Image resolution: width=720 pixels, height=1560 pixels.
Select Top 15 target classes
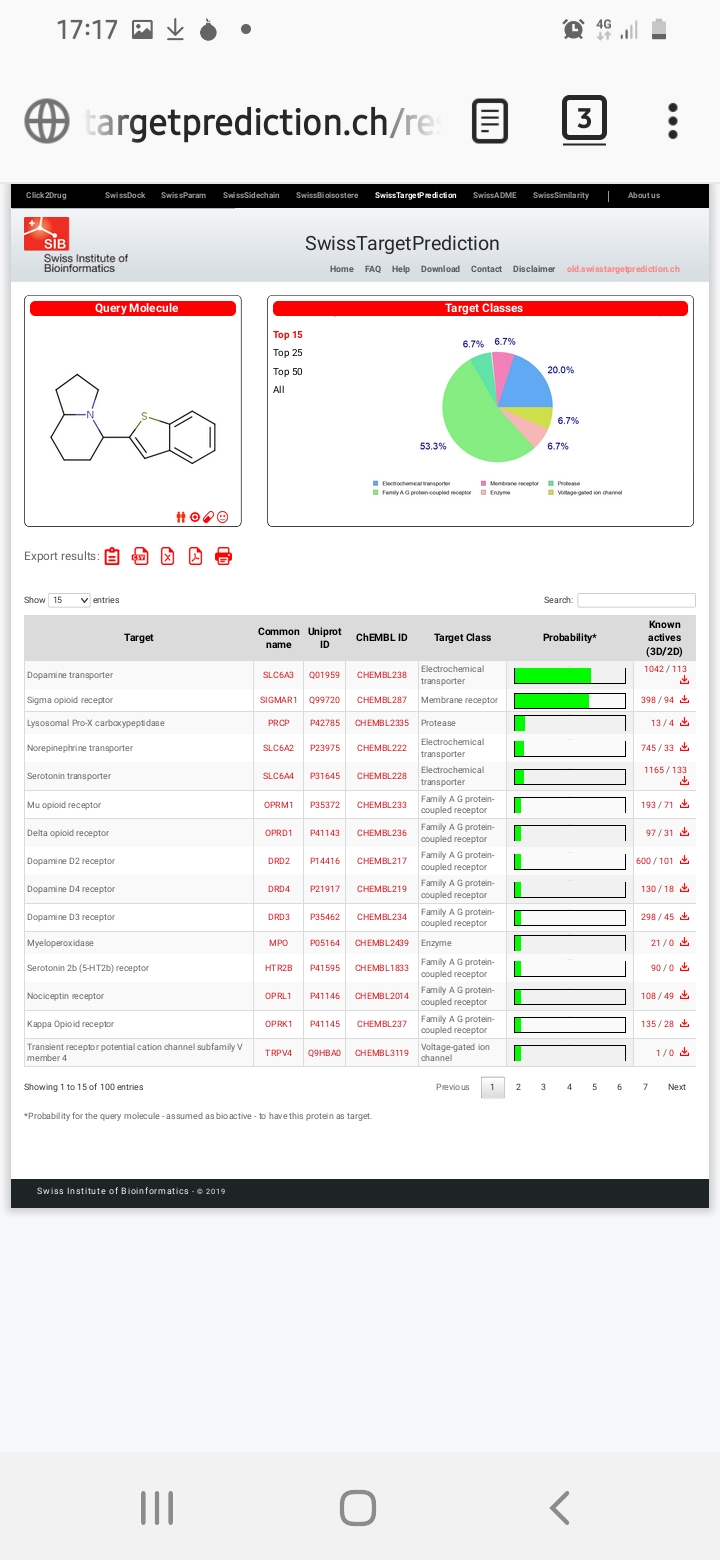tap(288, 335)
